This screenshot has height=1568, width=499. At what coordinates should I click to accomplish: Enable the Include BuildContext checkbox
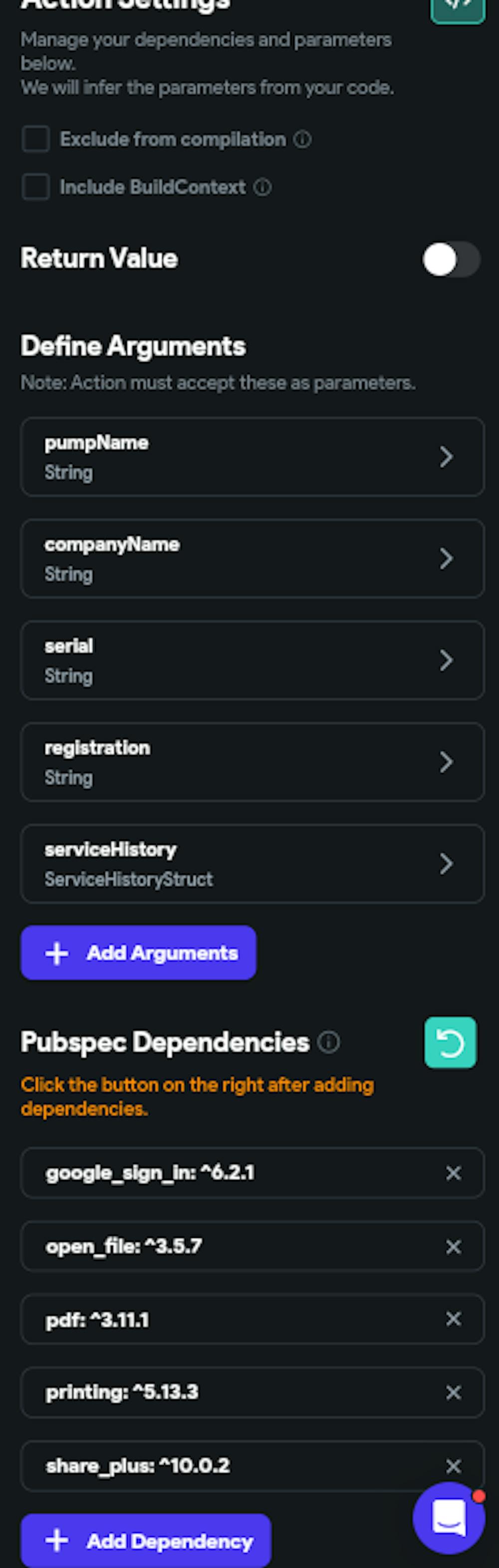point(36,187)
